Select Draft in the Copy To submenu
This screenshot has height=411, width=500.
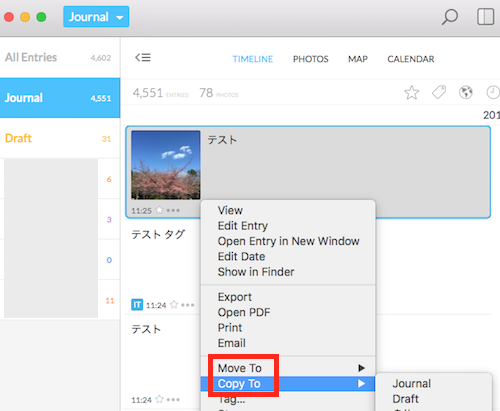[x=405, y=399]
